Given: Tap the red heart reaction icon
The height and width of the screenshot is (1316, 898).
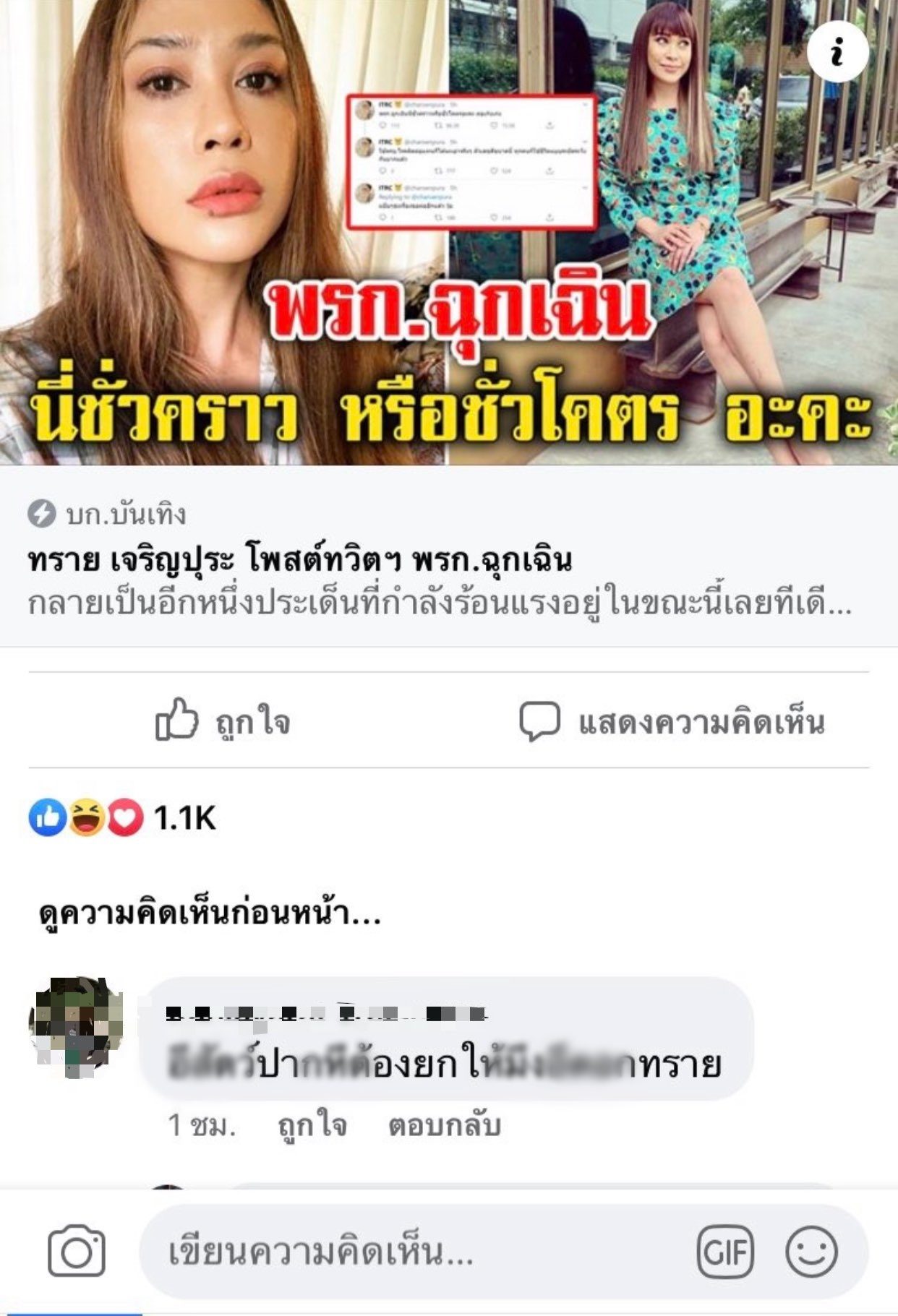Looking at the screenshot, I should [x=125, y=818].
